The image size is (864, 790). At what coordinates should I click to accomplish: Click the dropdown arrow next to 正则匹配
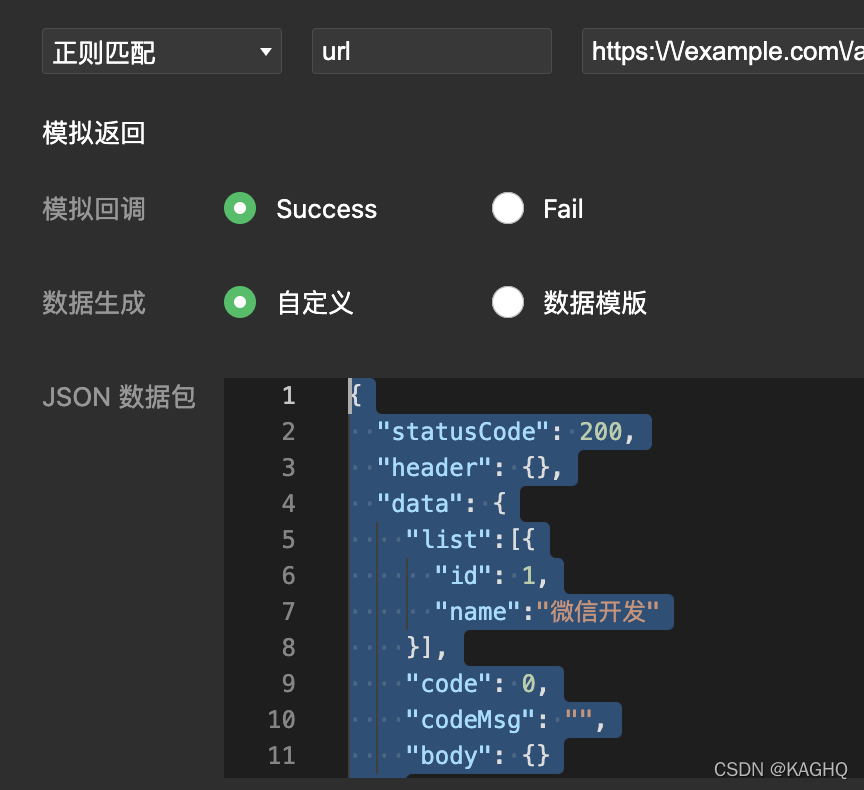pos(267,51)
